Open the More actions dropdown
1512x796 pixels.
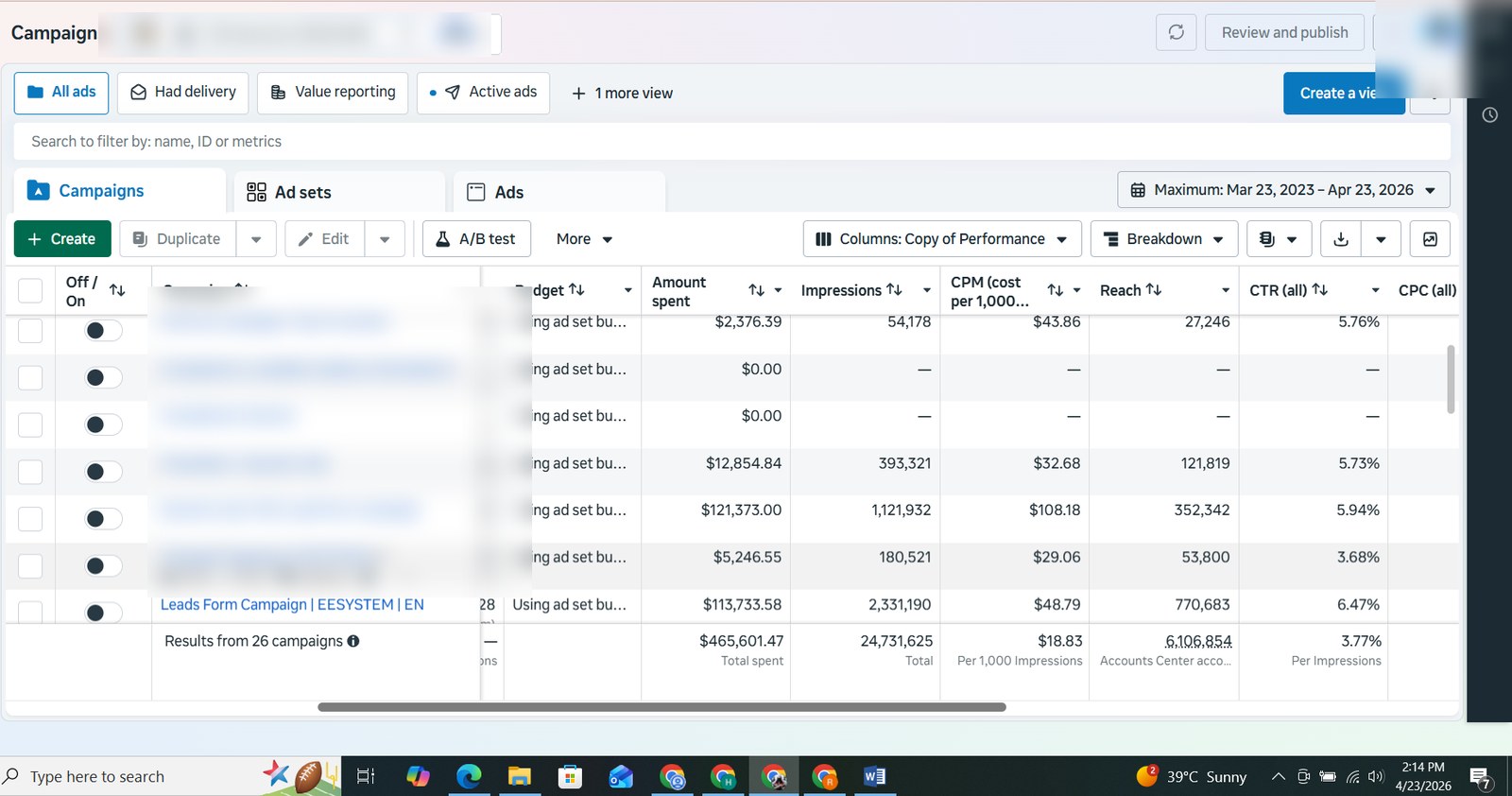pyautogui.click(x=584, y=239)
